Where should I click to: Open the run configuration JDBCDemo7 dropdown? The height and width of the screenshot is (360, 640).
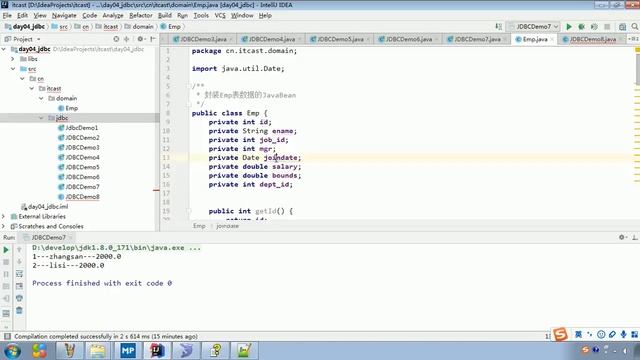[x=533, y=27]
